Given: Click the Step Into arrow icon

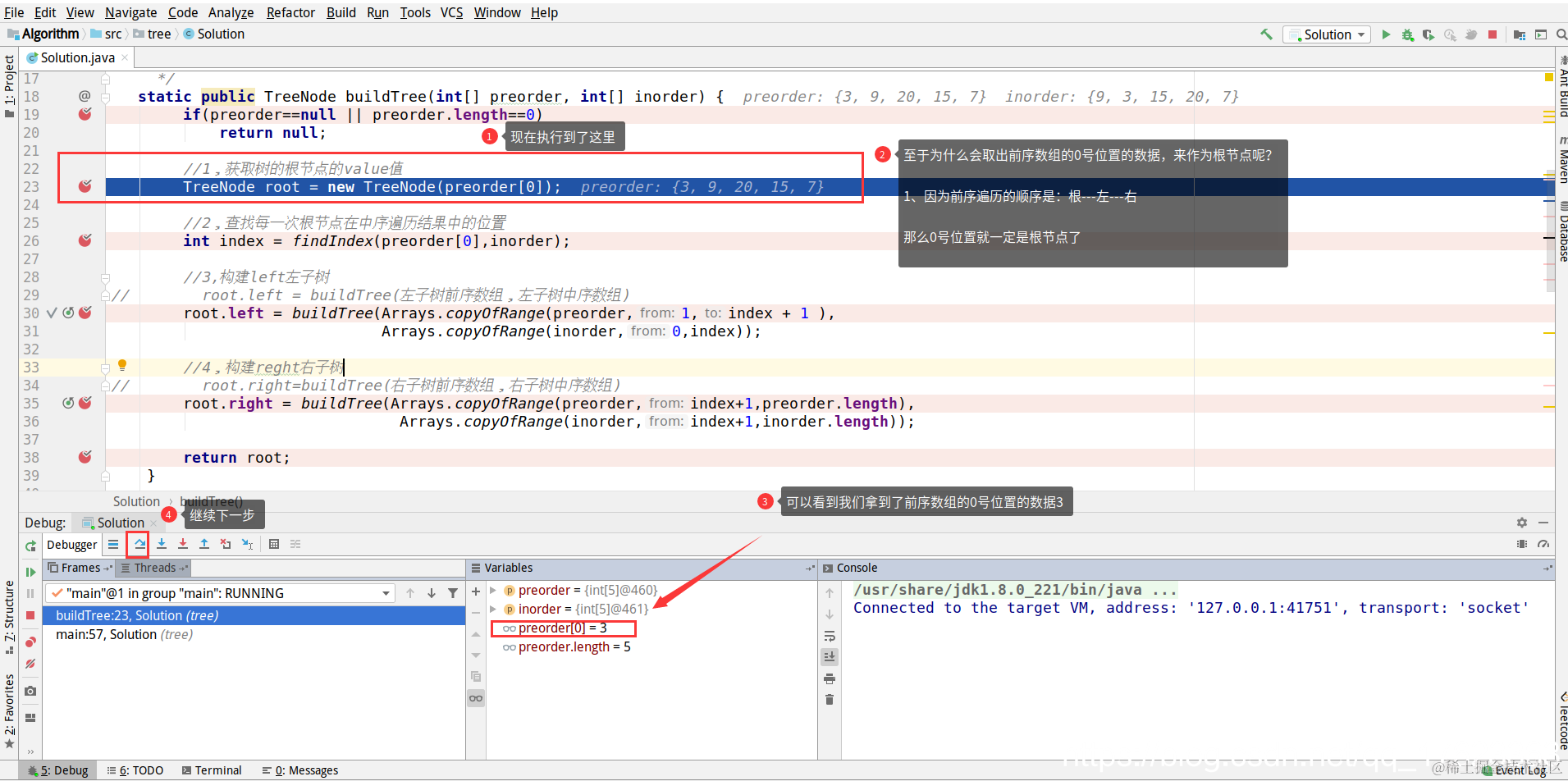Looking at the screenshot, I should click(162, 544).
